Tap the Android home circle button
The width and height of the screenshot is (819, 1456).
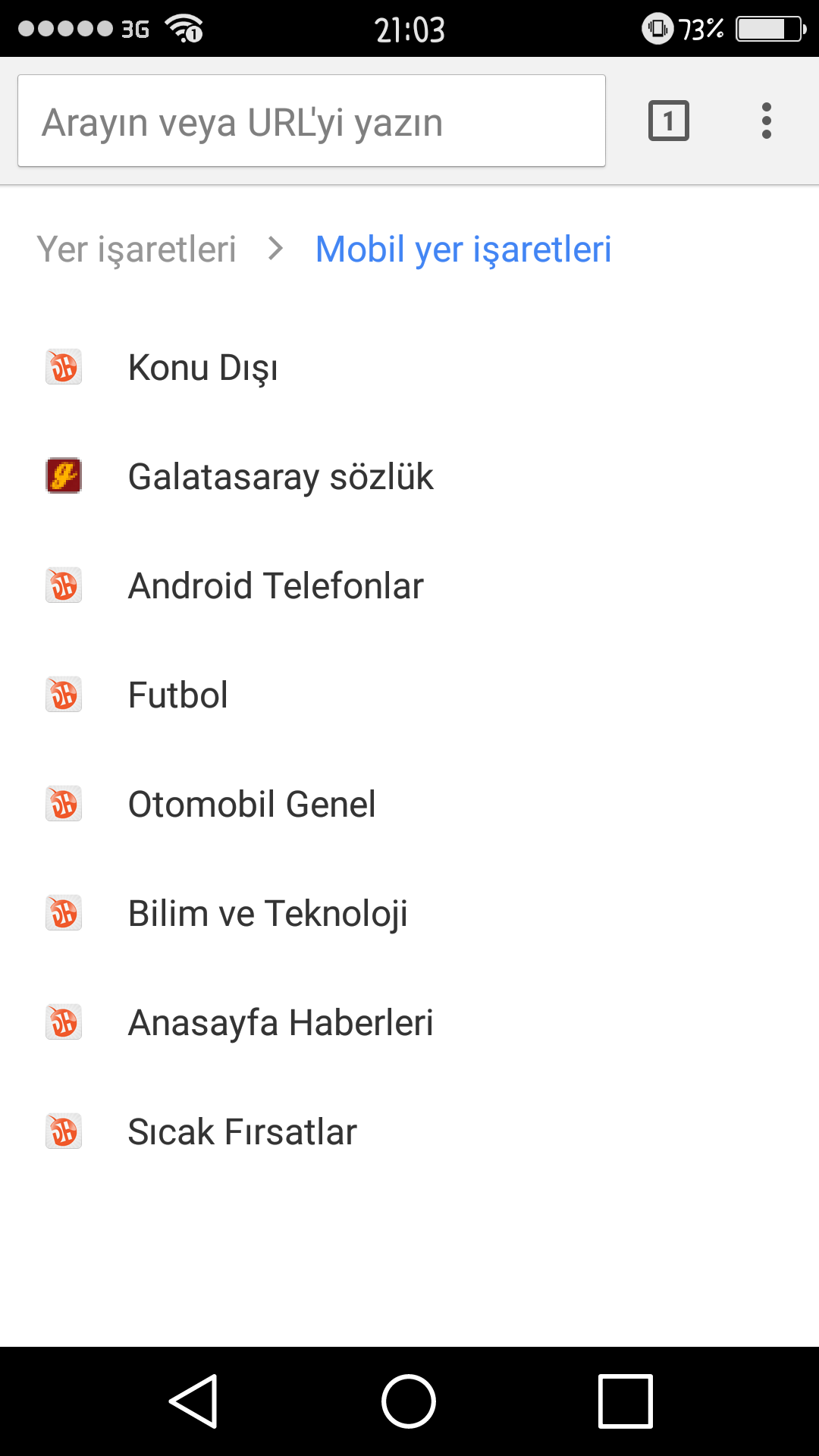409,1401
